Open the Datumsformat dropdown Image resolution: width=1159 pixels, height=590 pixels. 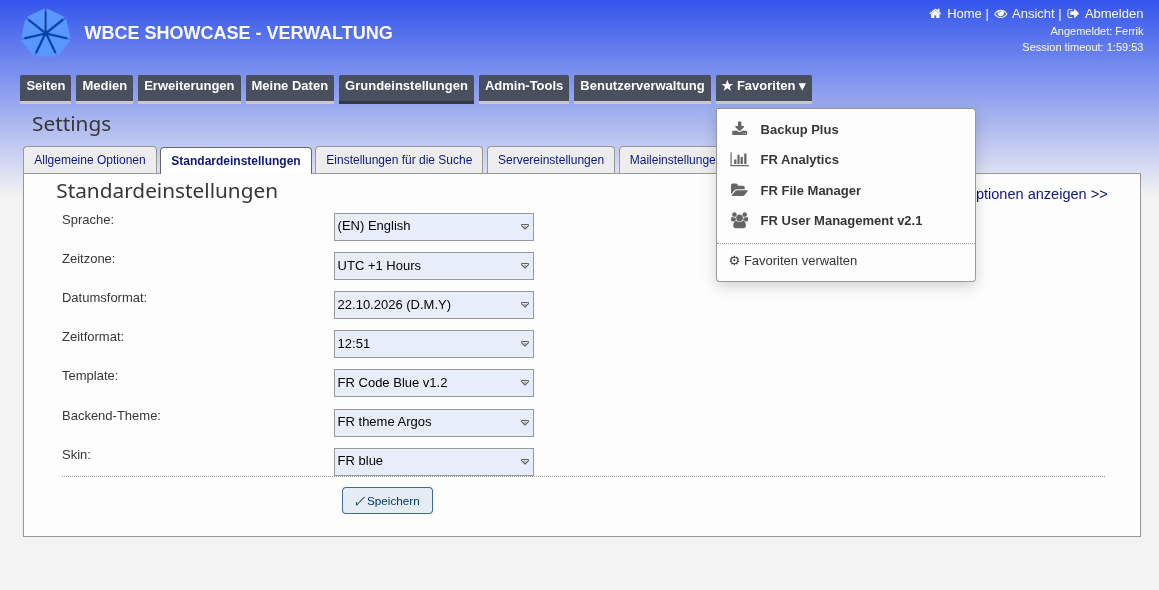pos(434,305)
